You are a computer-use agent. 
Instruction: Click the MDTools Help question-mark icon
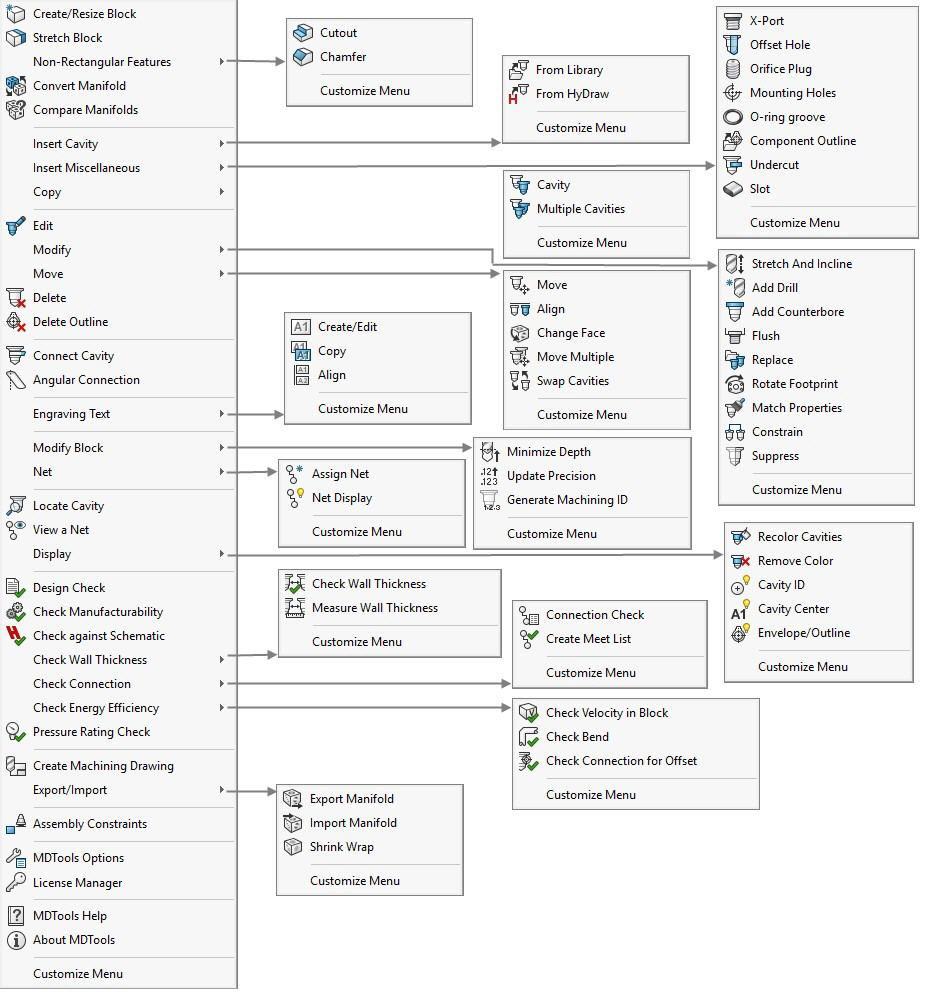(x=15, y=916)
